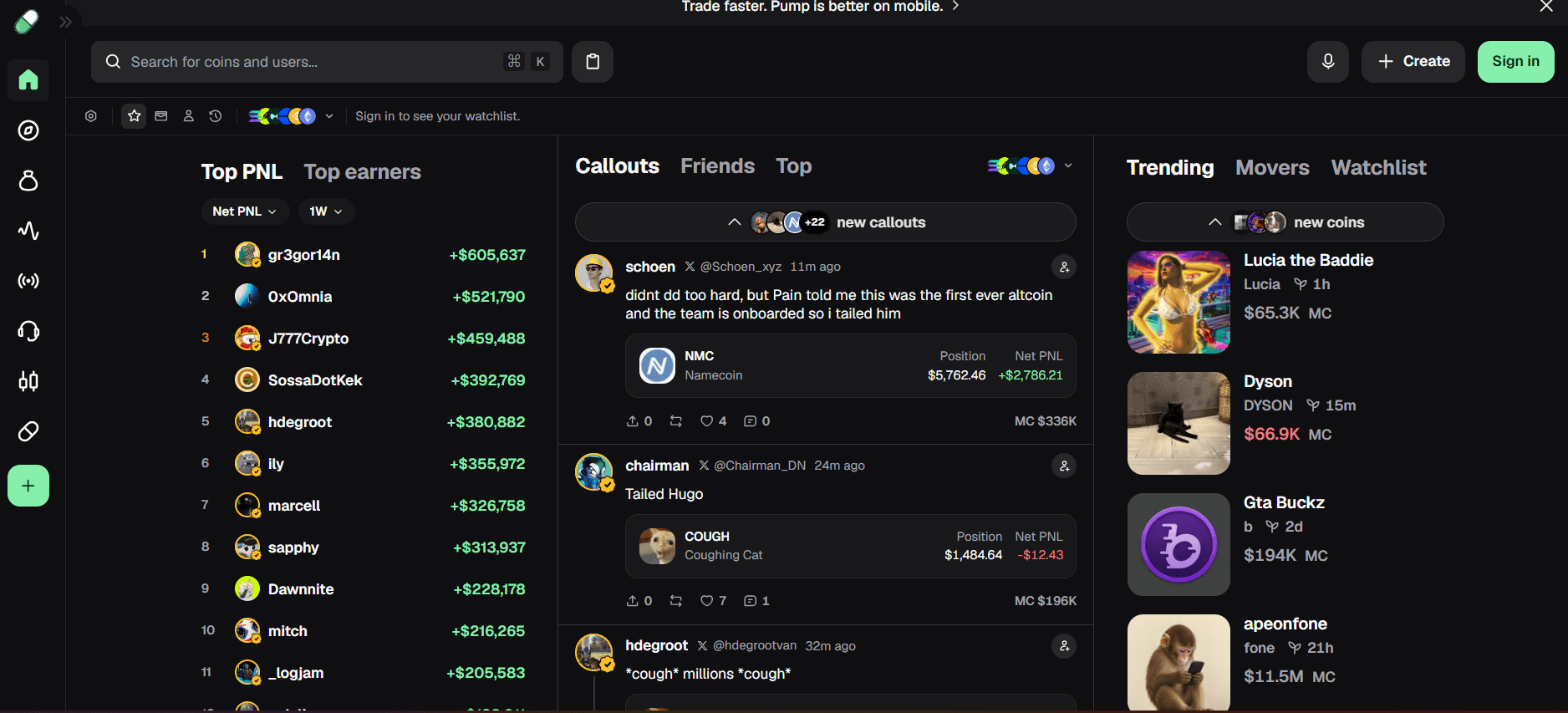The width and height of the screenshot is (1568, 713).
Task: Open the mobile promo banner link
Action: pos(820,7)
